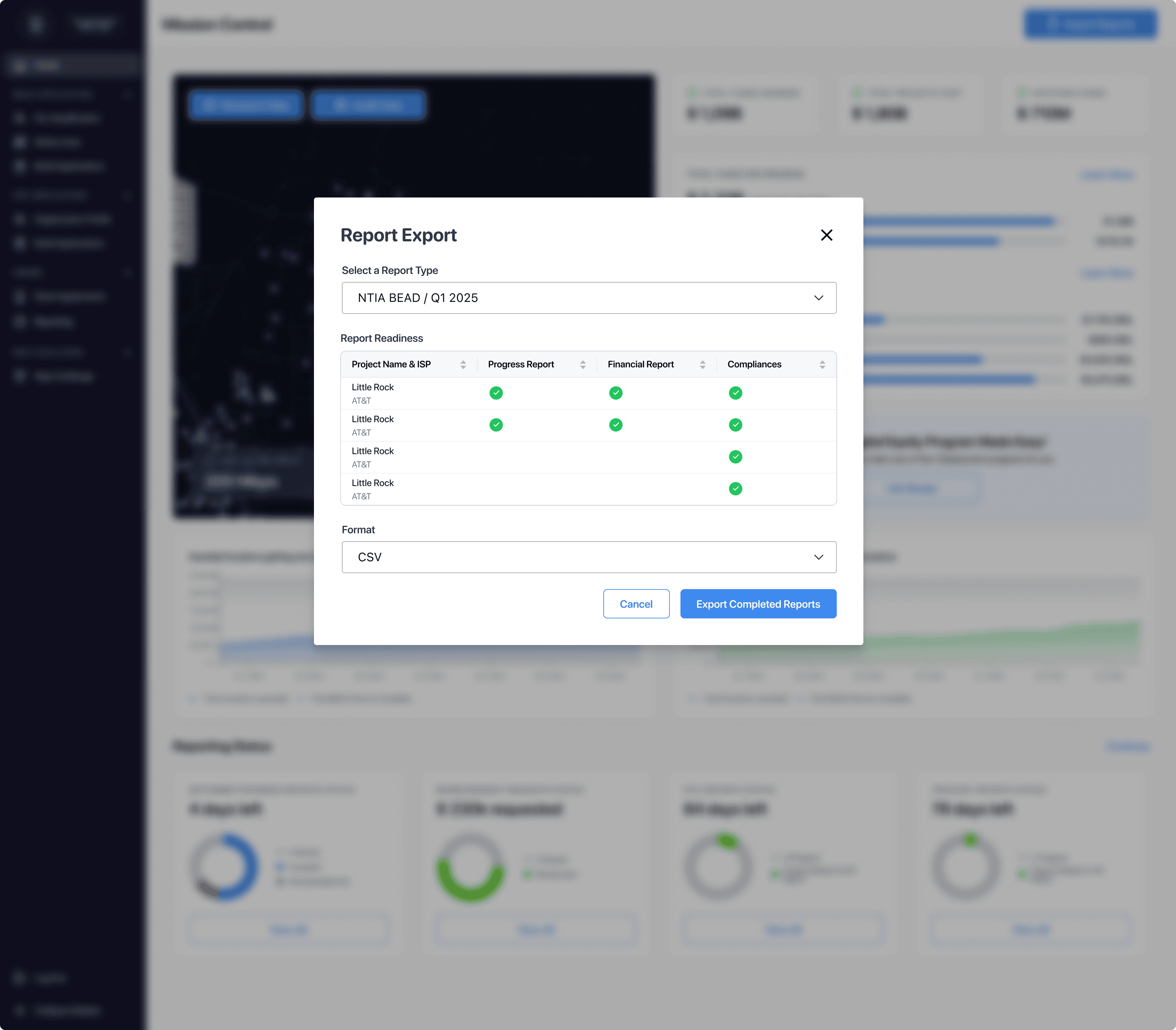1176x1030 pixels.
Task: Select the first Little Rock project row
Action: (372, 393)
